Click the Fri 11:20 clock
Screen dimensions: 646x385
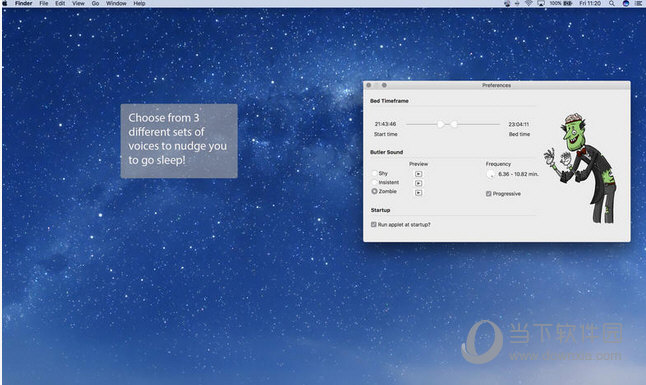(x=590, y=3)
